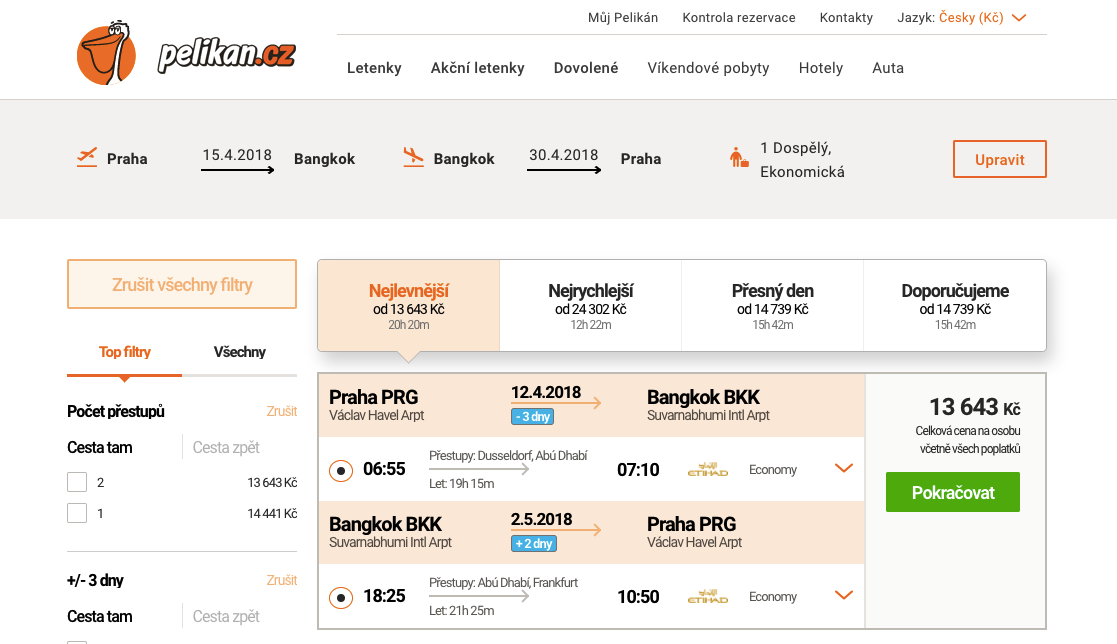Click the Pelikan bird logo
This screenshot has width=1117, height=644.
(106, 52)
